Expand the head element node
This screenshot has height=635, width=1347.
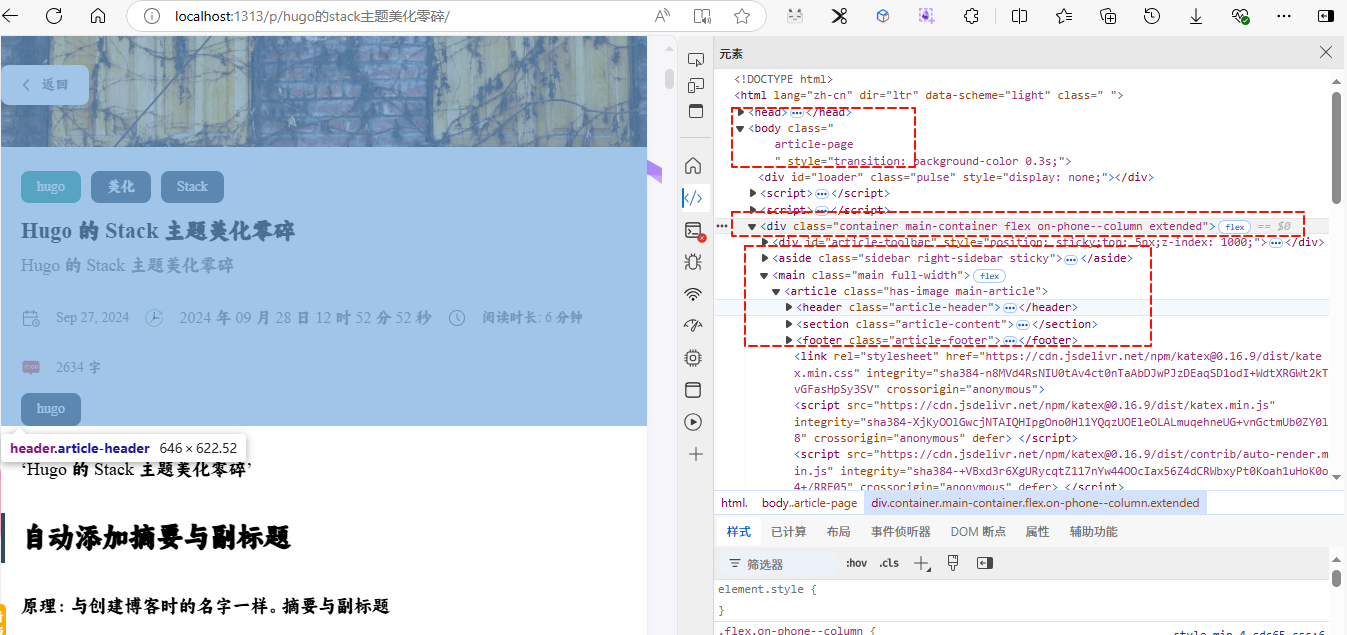(x=741, y=112)
